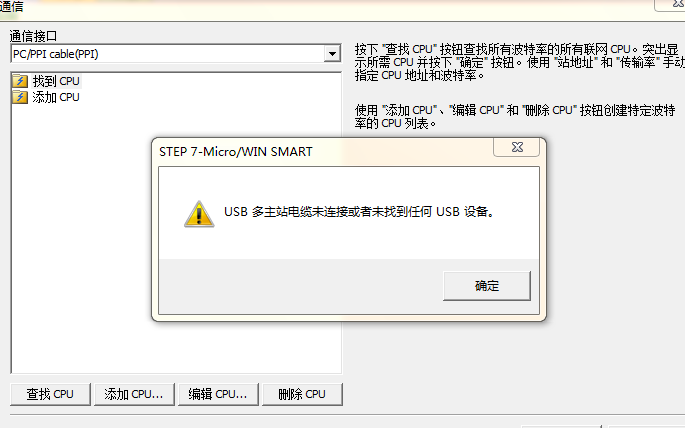
Task: Click the 编辑 CPU... button
Action: coord(218,394)
